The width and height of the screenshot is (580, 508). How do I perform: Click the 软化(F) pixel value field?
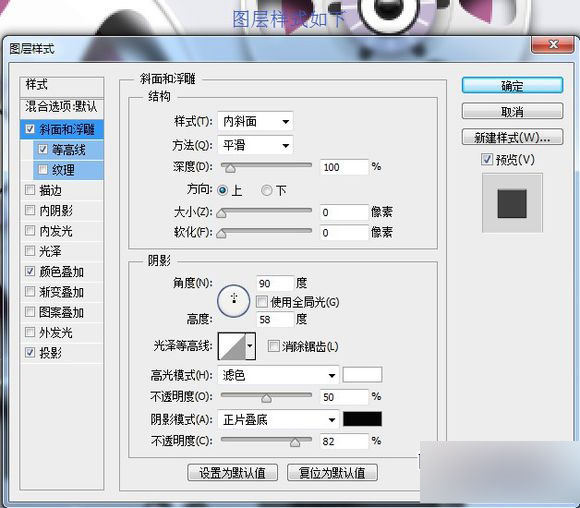coord(344,233)
